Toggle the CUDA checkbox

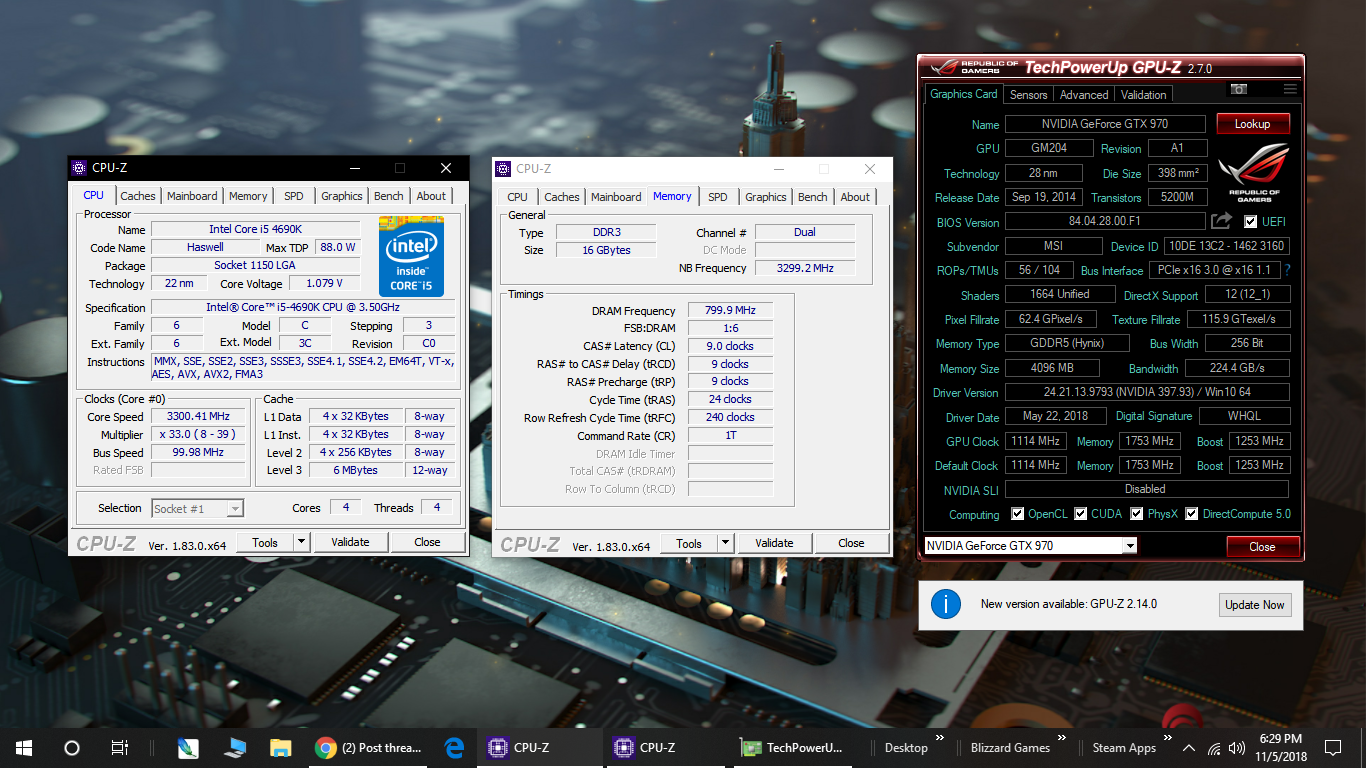1081,514
